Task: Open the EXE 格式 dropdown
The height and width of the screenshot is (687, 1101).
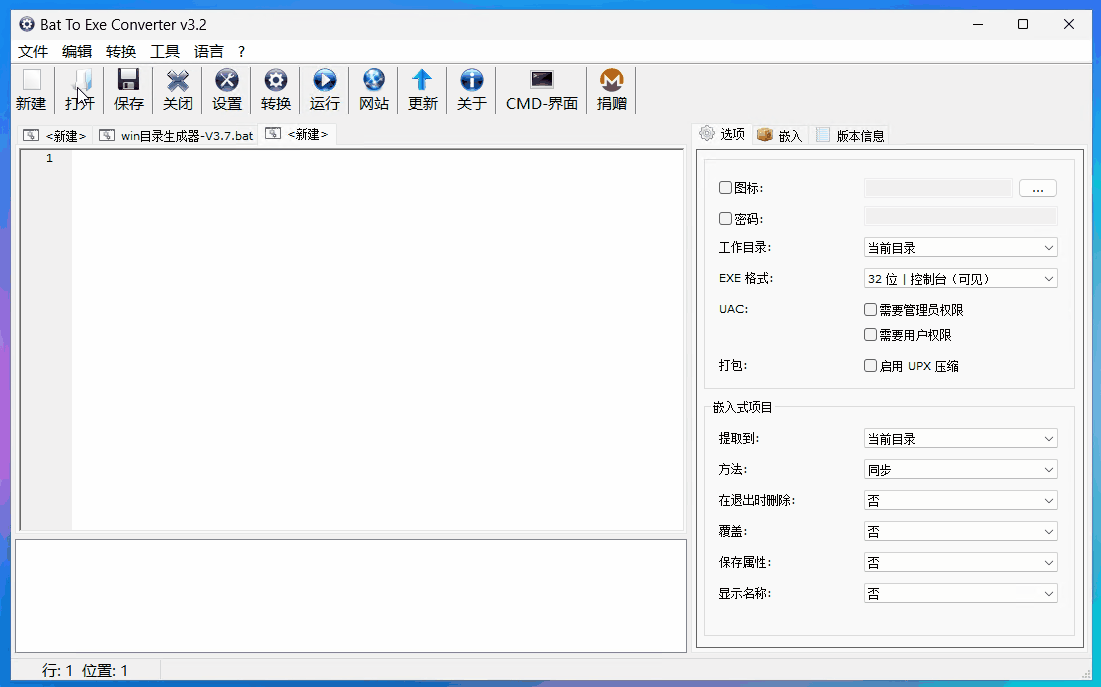Action: (x=960, y=278)
